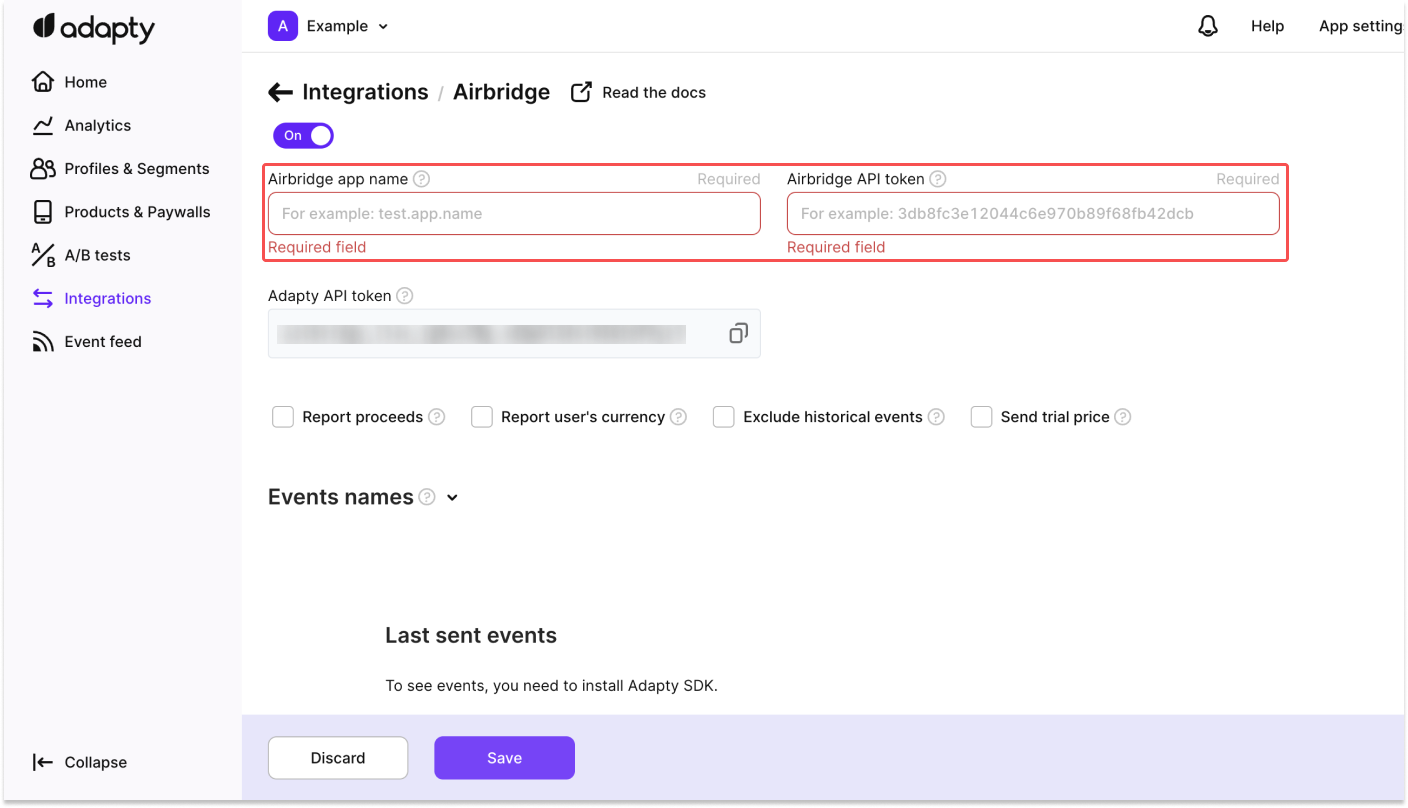Click the notifications bell icon
Image resolution: width=1408 pixels, height=808 pixels.
point(1208,26)
